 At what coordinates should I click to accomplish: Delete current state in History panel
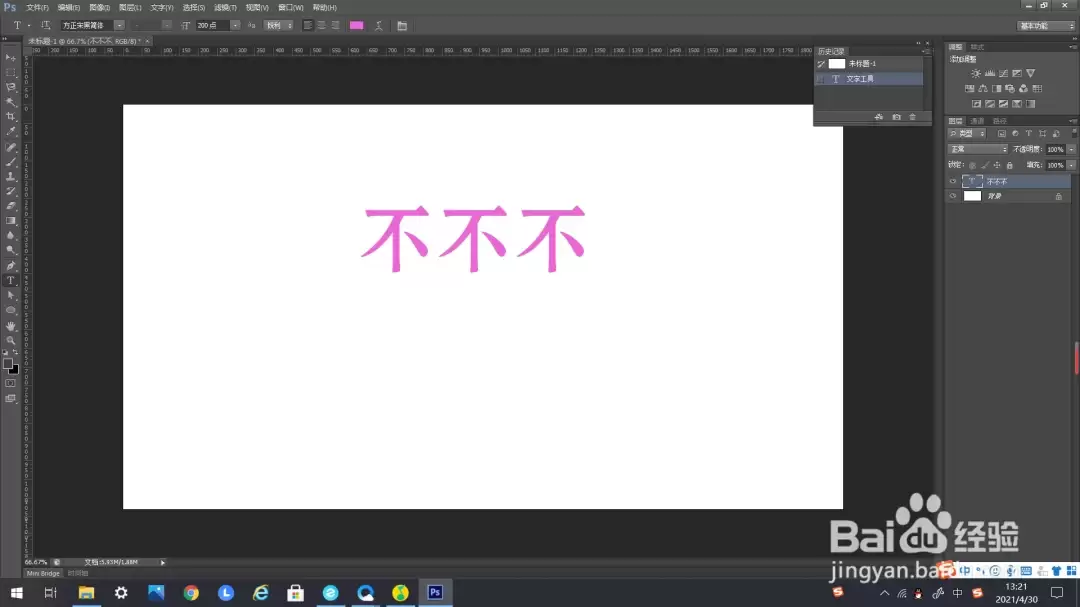(x=913, y=117)
